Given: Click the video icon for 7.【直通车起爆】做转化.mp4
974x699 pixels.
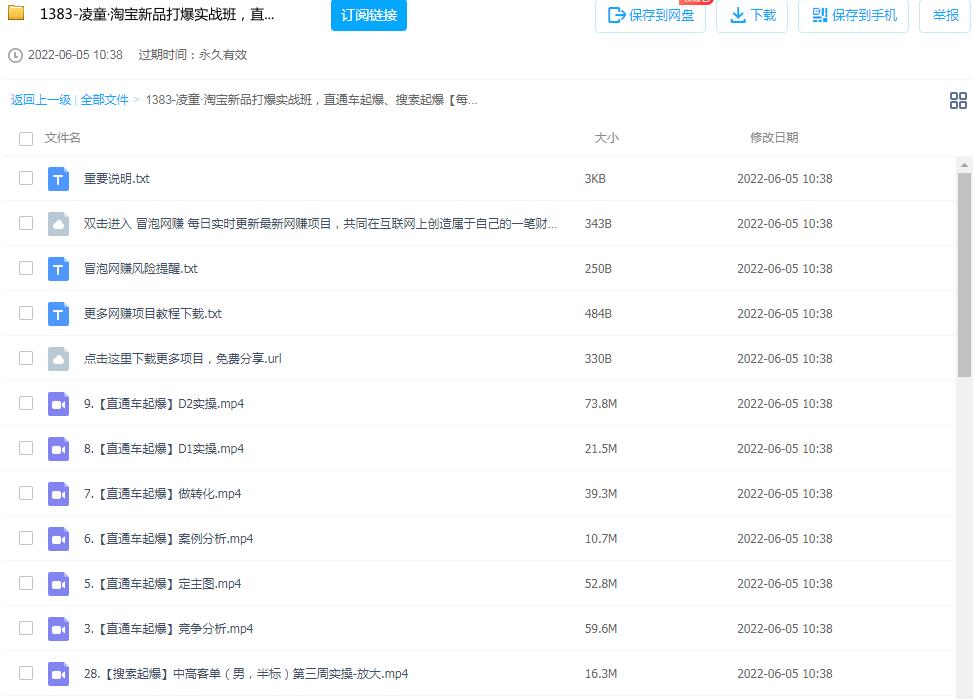Looking at the screenshot, I should [58, 494].
